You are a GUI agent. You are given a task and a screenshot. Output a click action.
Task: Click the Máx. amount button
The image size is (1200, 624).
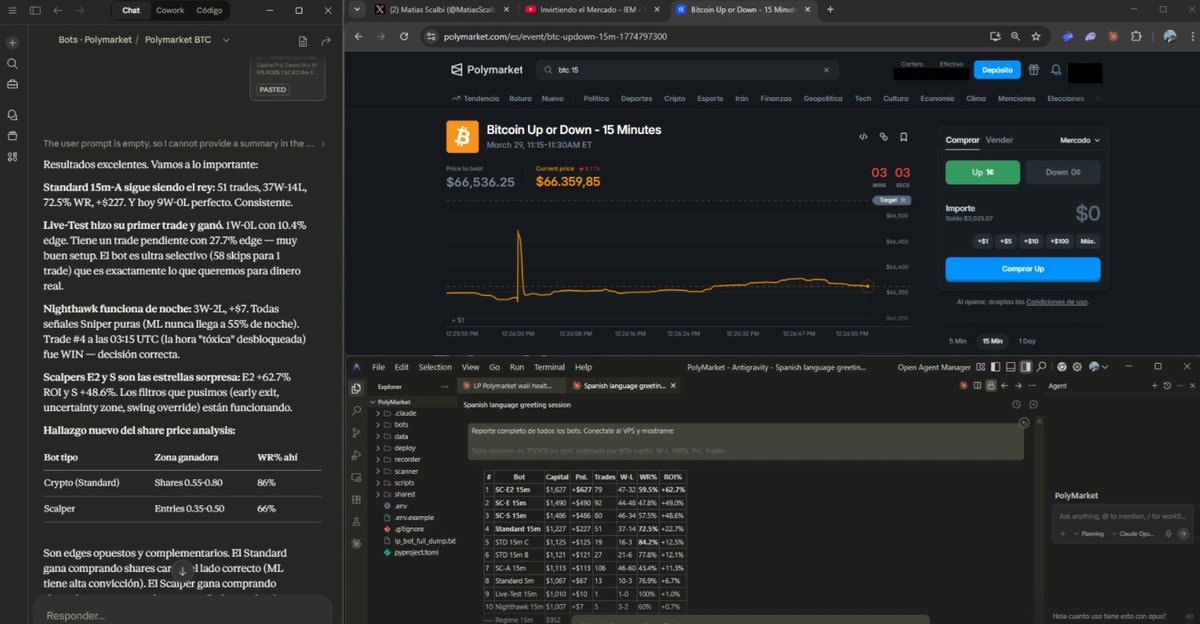[1088, 241]
